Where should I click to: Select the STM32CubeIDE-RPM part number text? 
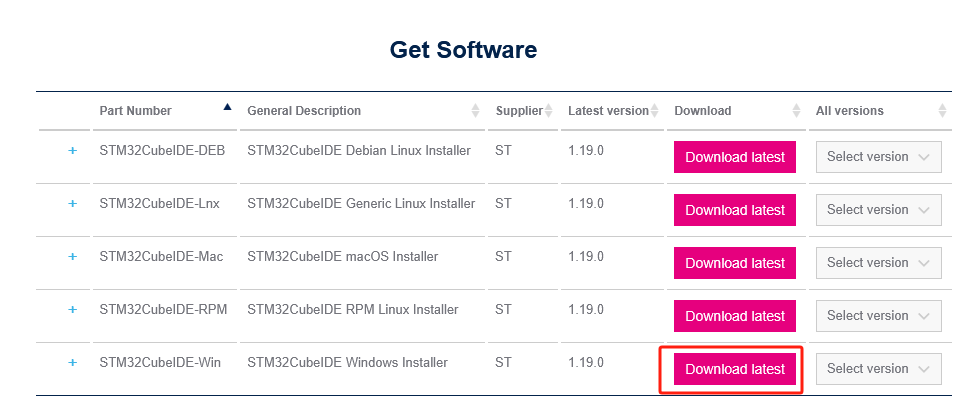(163, 310)
